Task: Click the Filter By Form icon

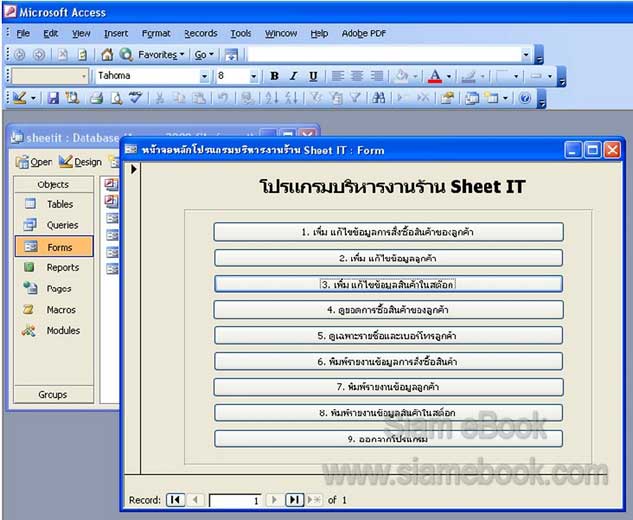Action: (336, 98)
